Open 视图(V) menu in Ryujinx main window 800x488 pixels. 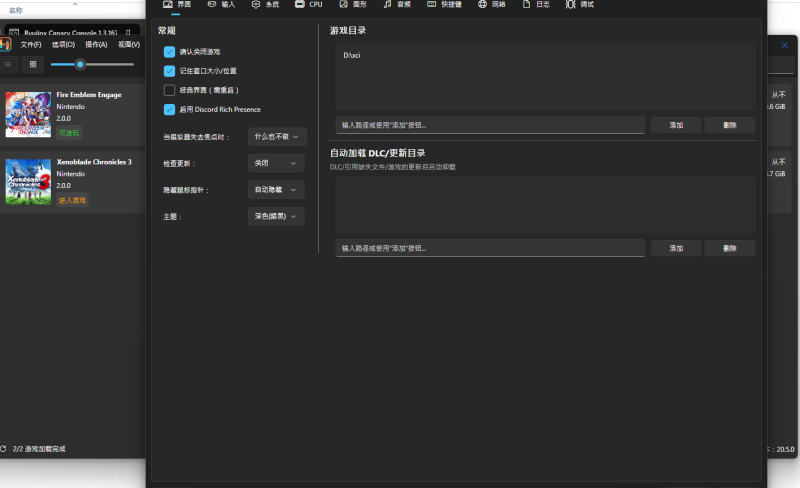click(129, 45)
